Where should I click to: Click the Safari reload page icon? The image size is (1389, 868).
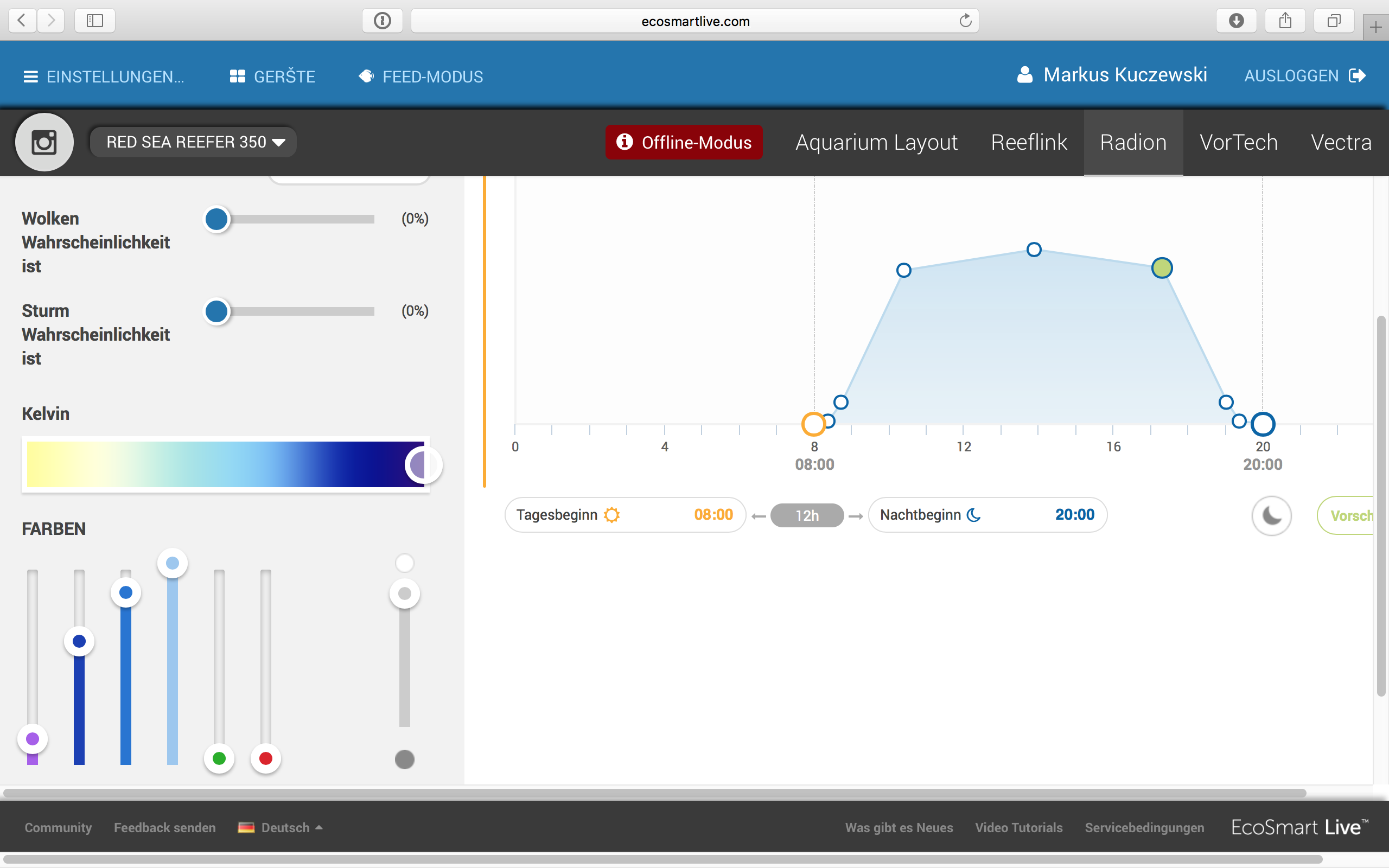(x=965, y=21)
